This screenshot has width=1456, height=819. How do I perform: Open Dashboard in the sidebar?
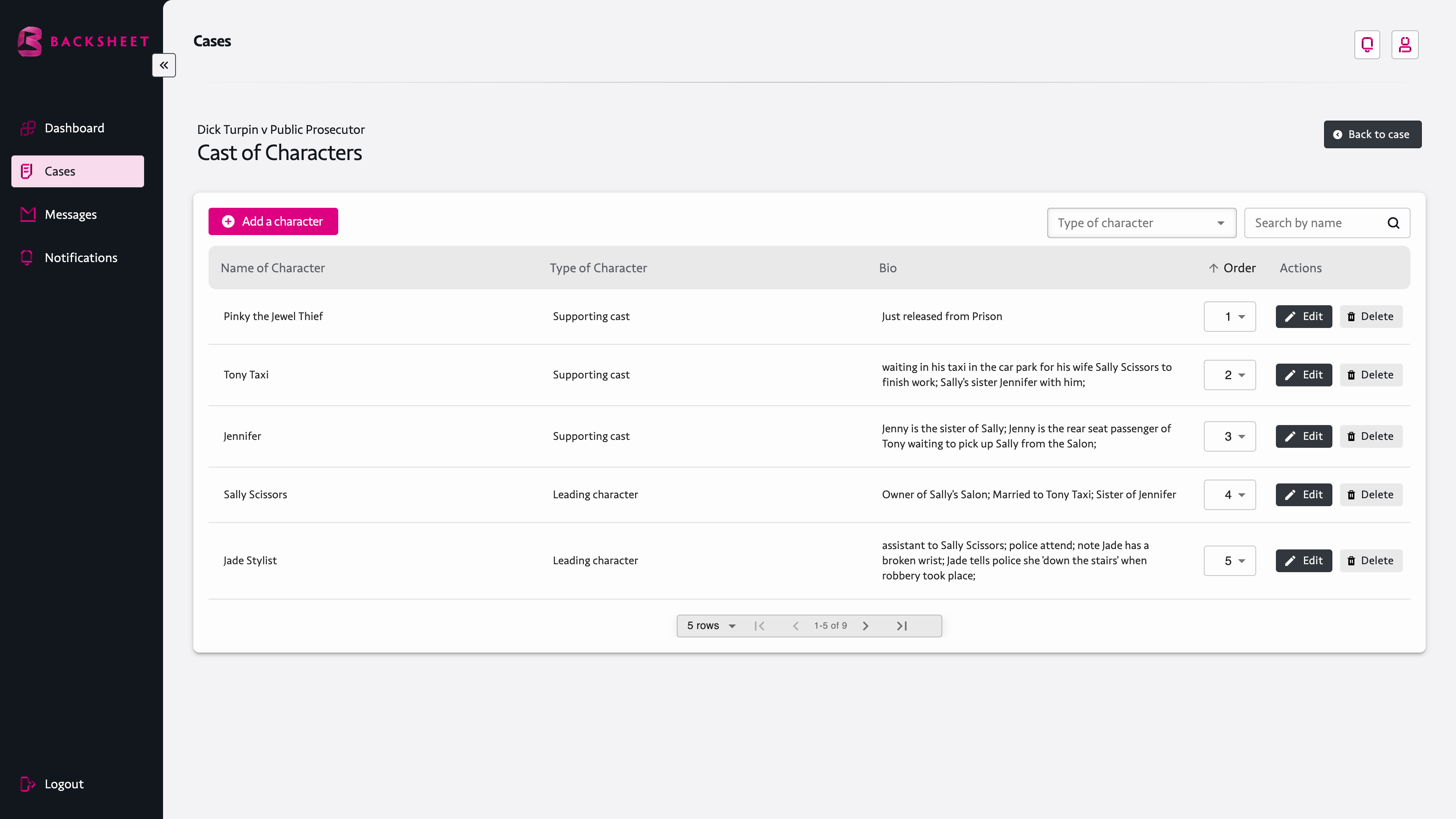pyautogui.click(x=74, y=128)
